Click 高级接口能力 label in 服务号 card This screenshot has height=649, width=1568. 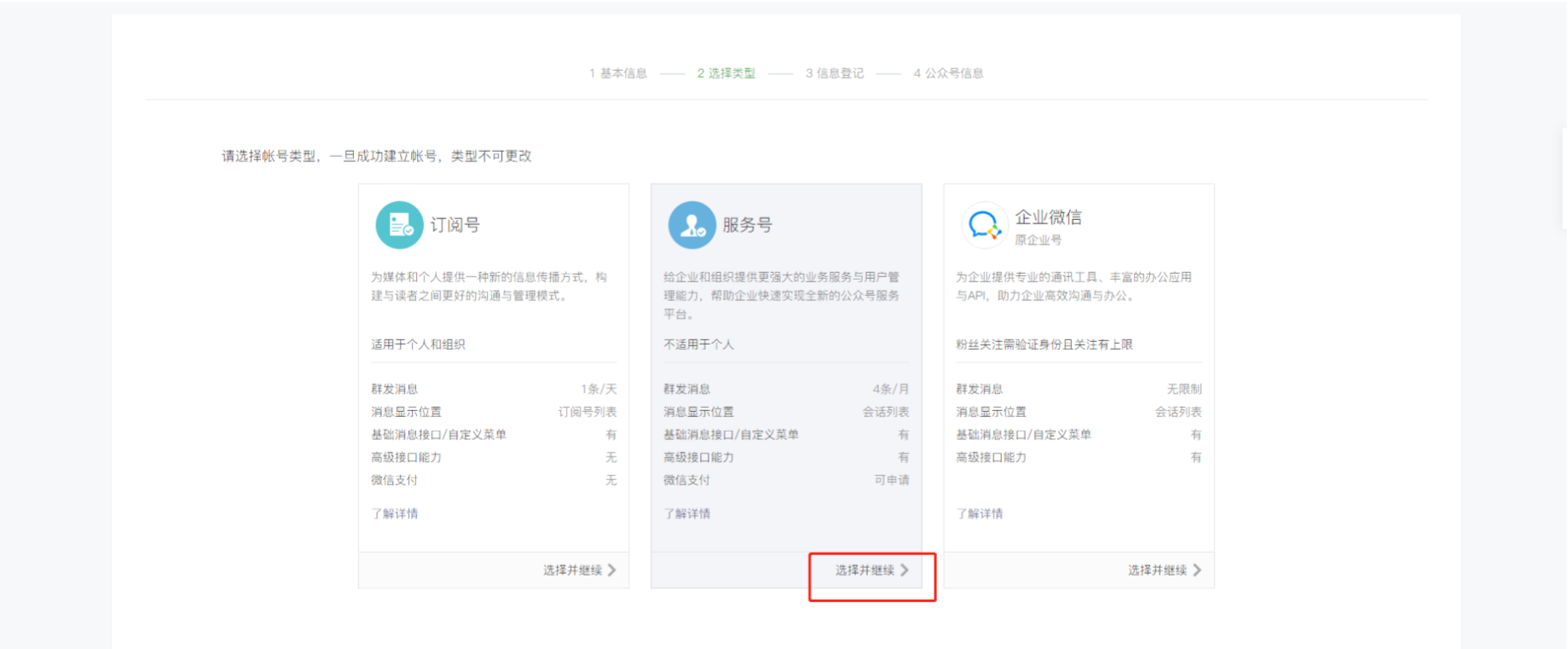(x=699, y=458)
